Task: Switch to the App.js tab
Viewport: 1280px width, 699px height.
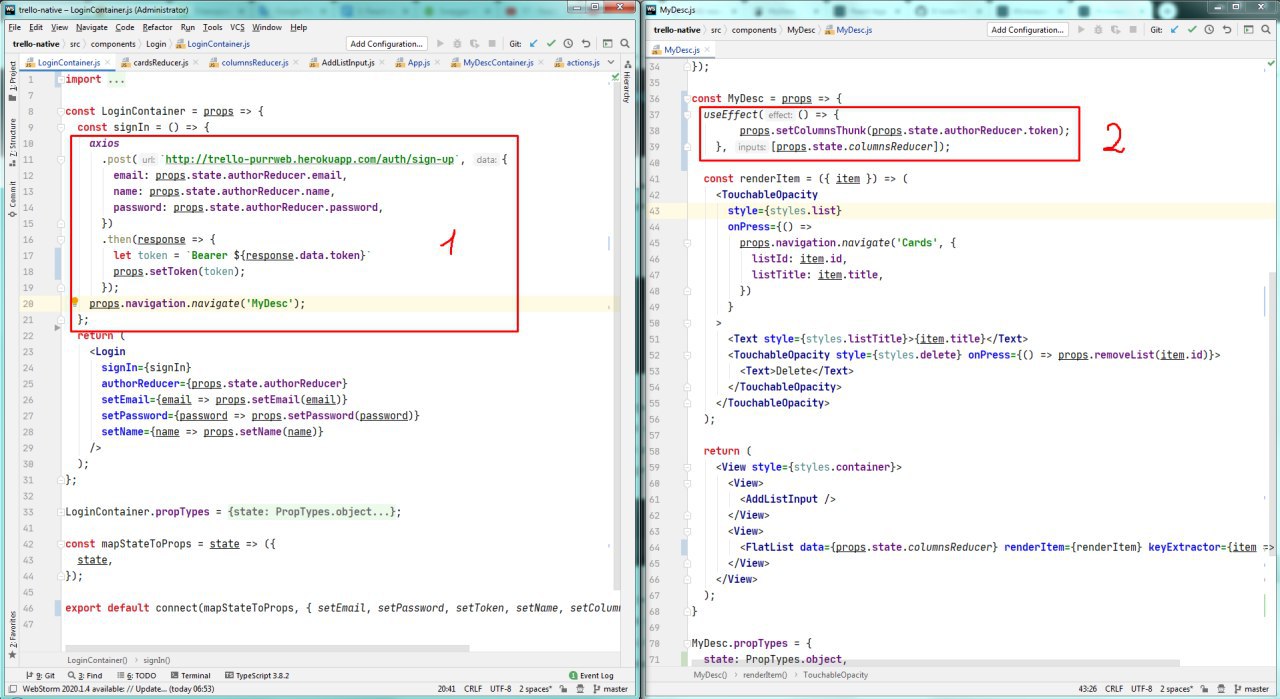Action: 418,63
